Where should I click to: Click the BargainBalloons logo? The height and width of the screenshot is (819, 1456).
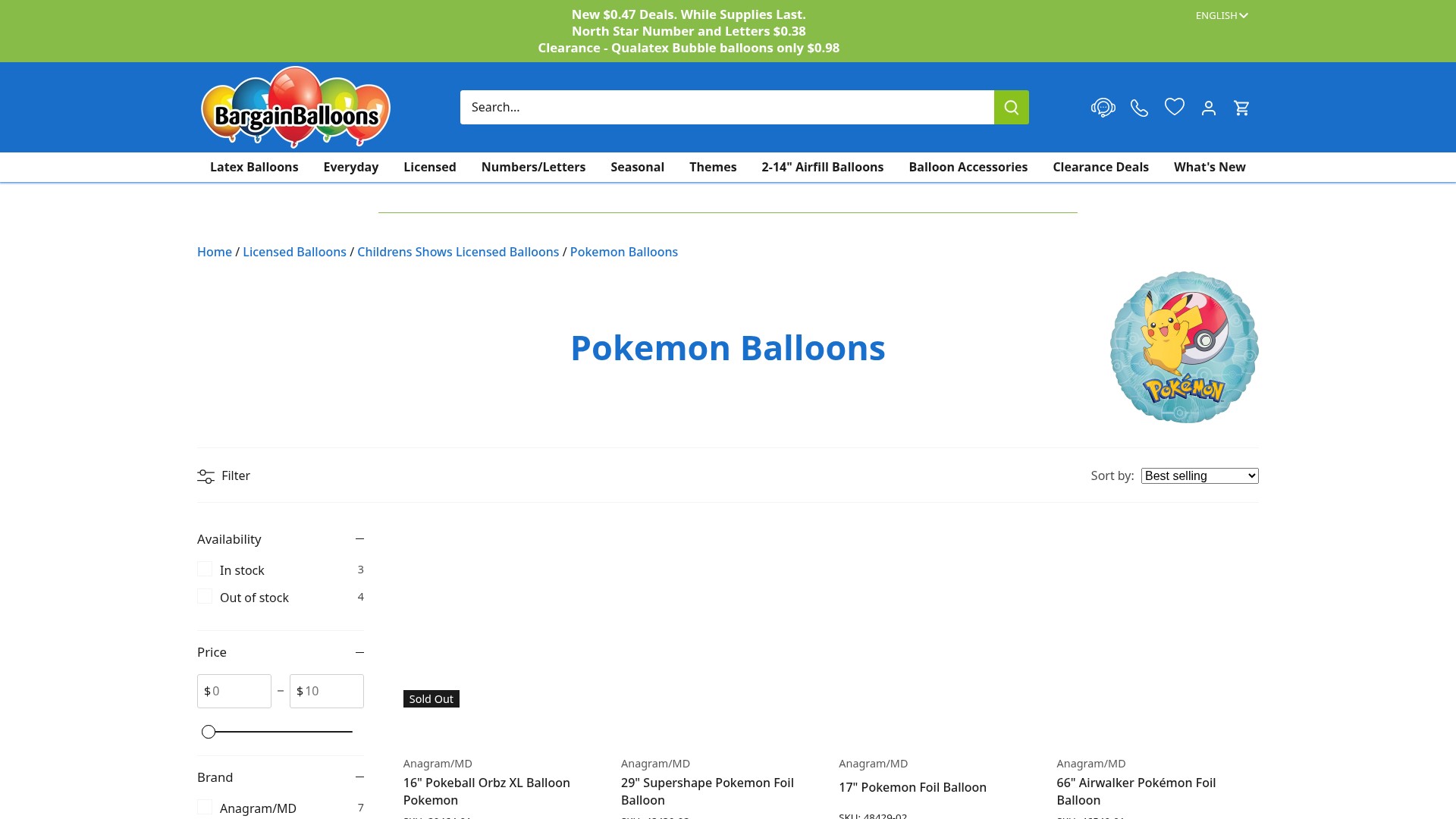[295, 107]
